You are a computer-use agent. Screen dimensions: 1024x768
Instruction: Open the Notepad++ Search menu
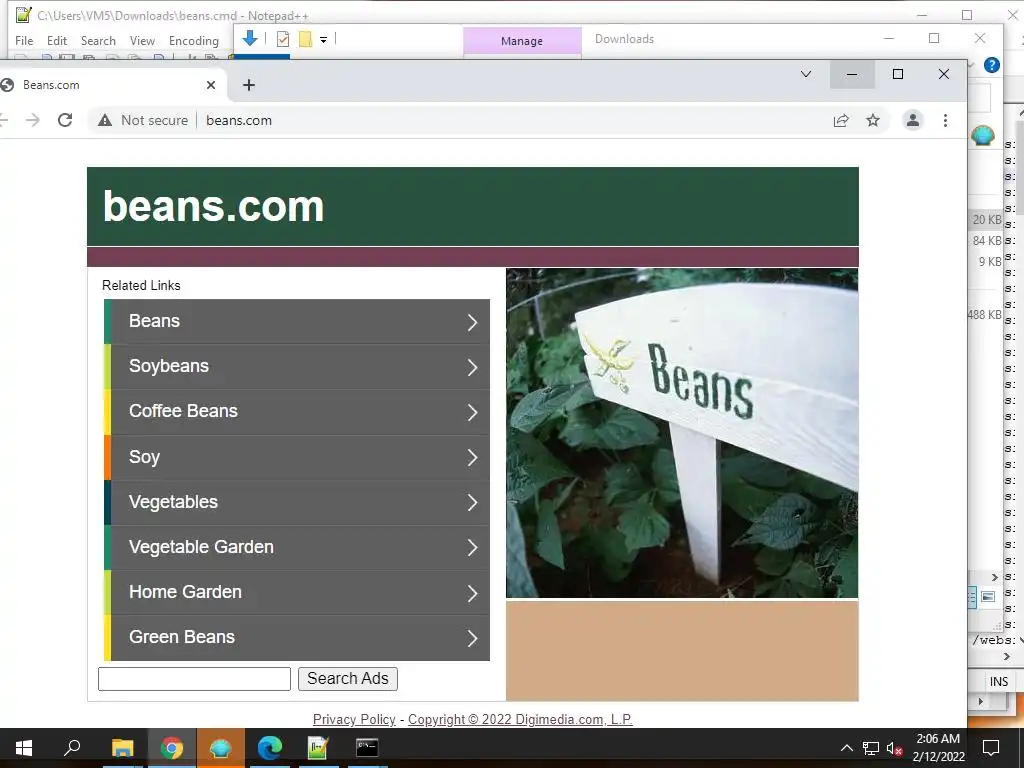98,40
